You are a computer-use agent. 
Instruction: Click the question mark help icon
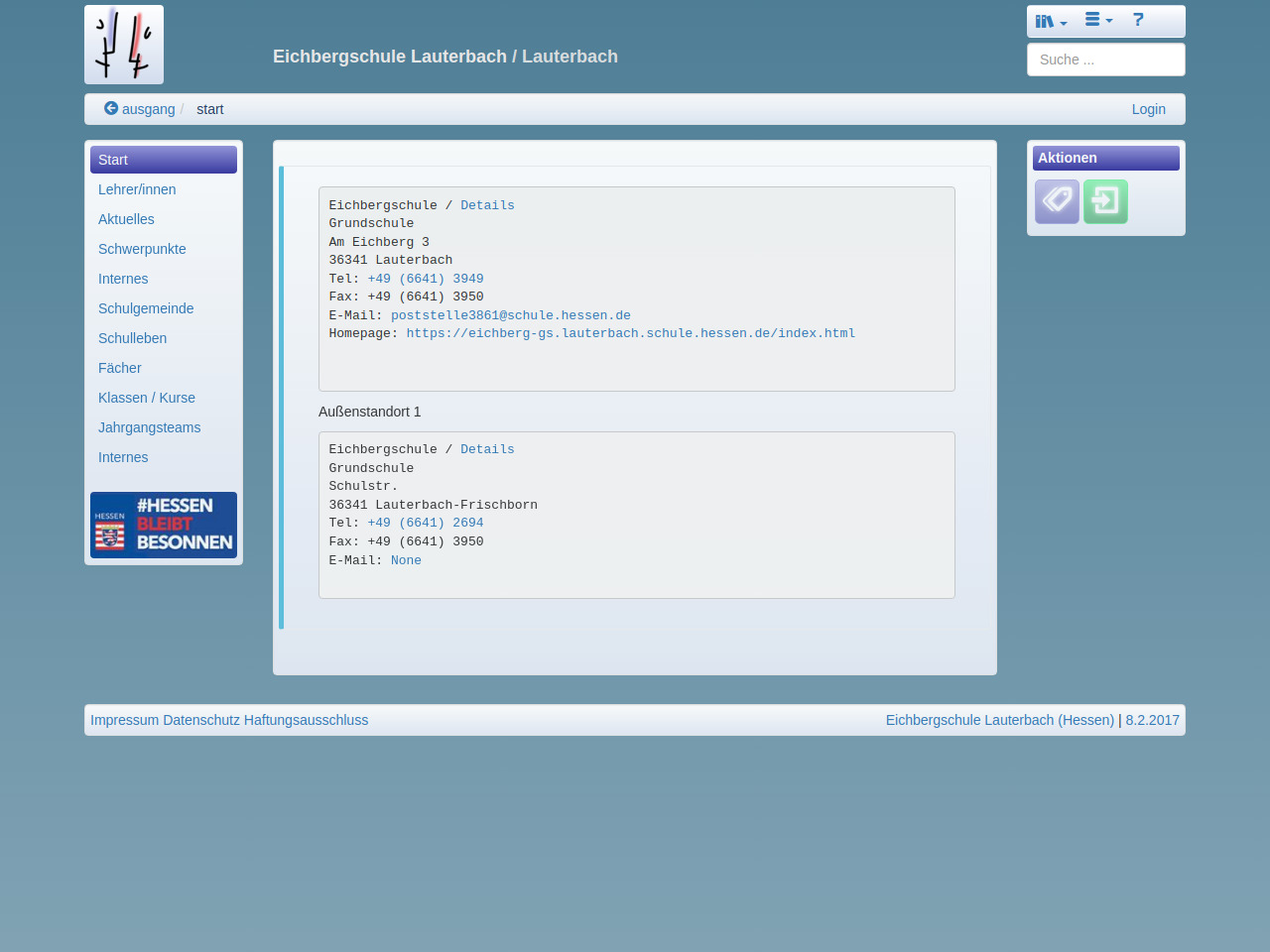pos(1138,20)
